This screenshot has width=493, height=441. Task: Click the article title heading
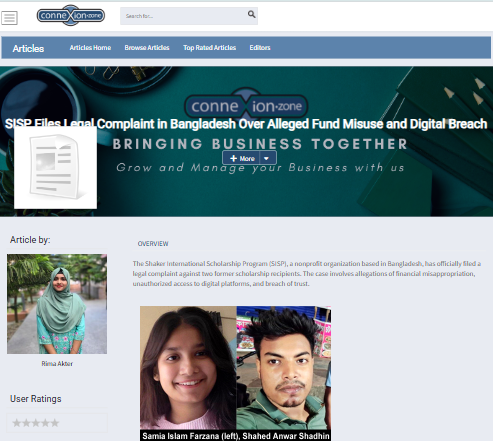246,124
